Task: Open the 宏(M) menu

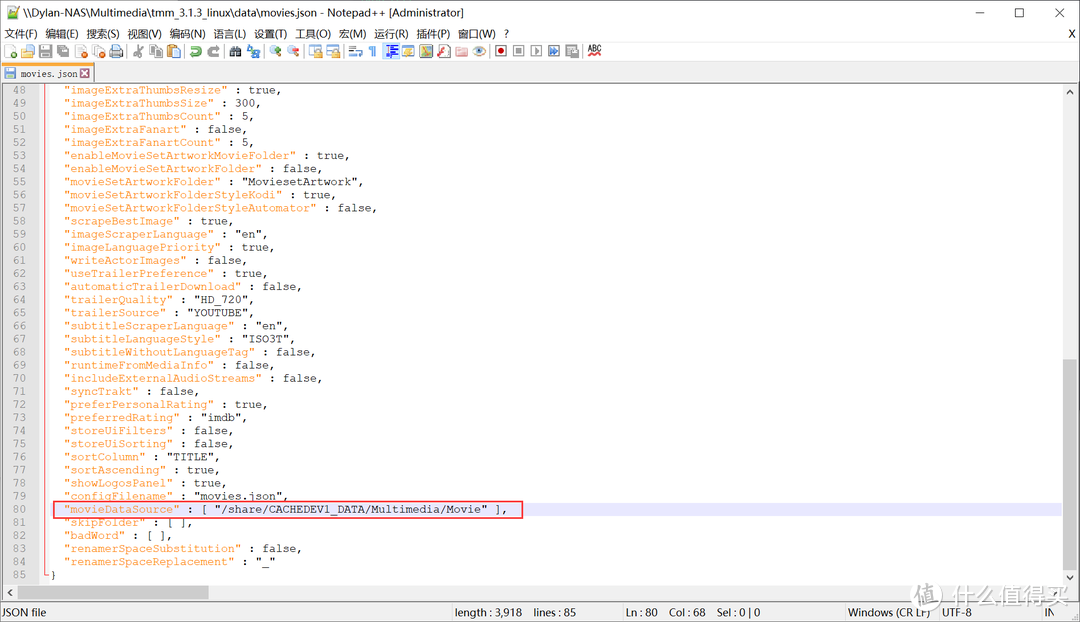Action: click(353, 34)
